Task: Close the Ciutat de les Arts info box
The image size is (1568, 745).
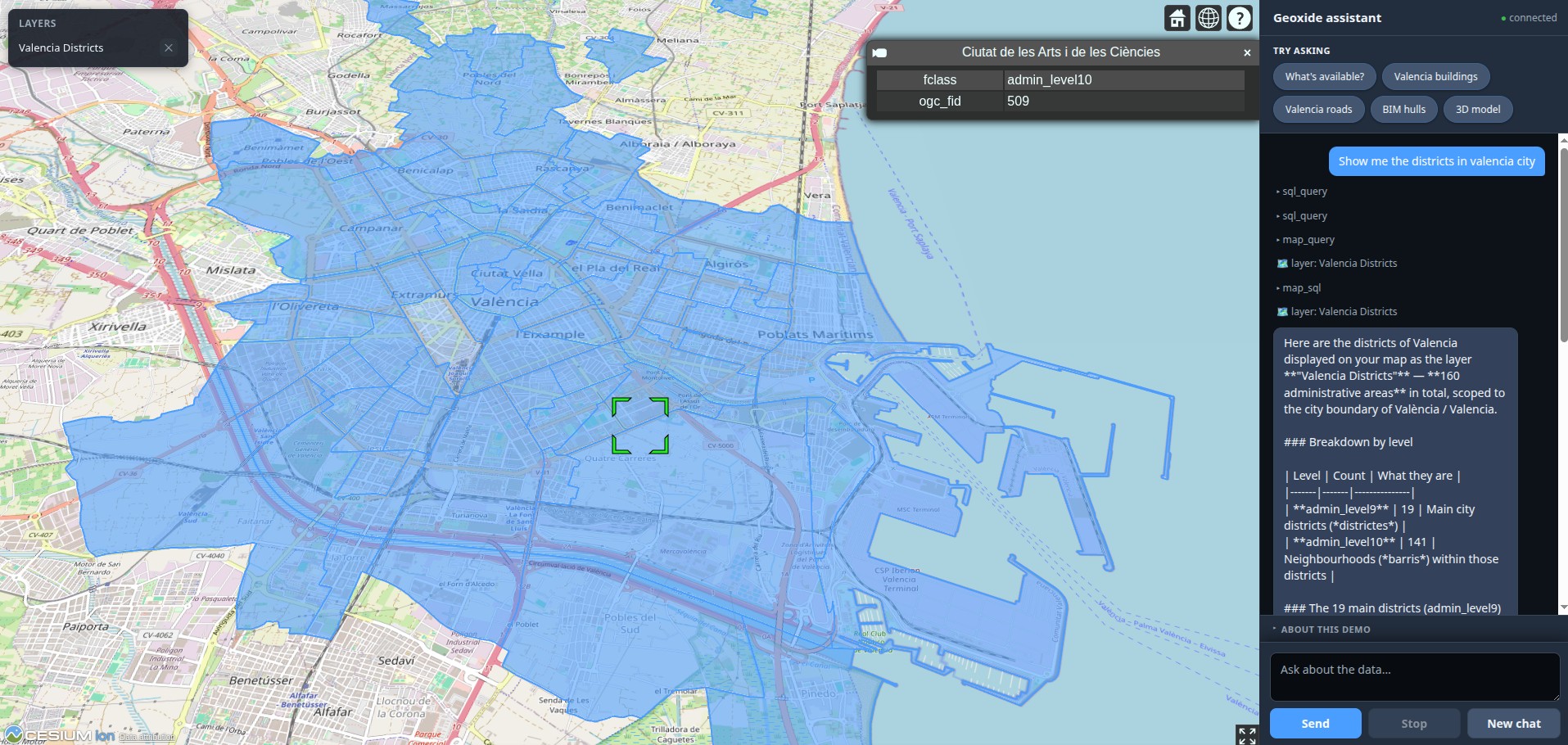Action: tap(1247, 52)
